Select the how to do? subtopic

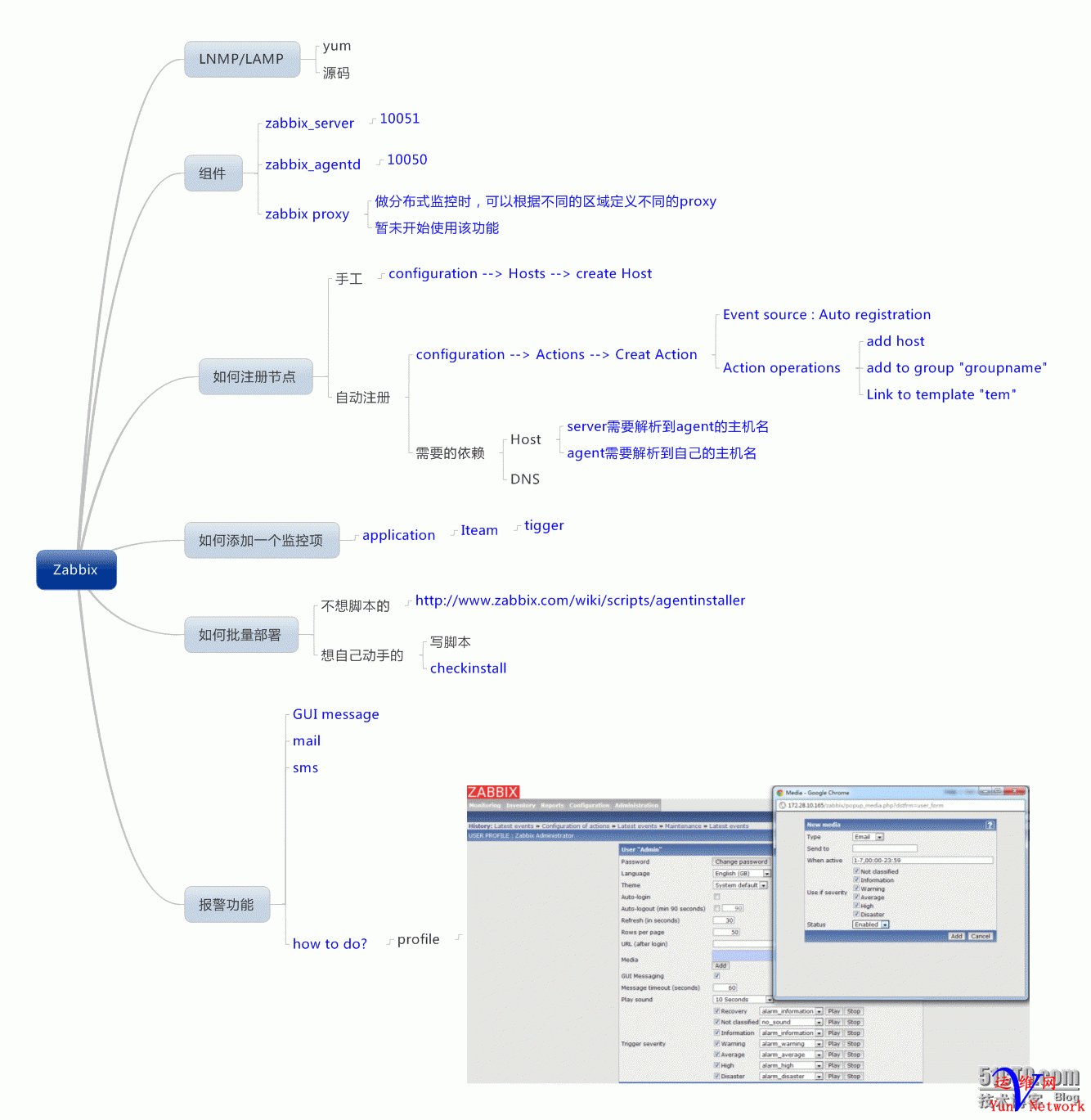tap(330, 944)
